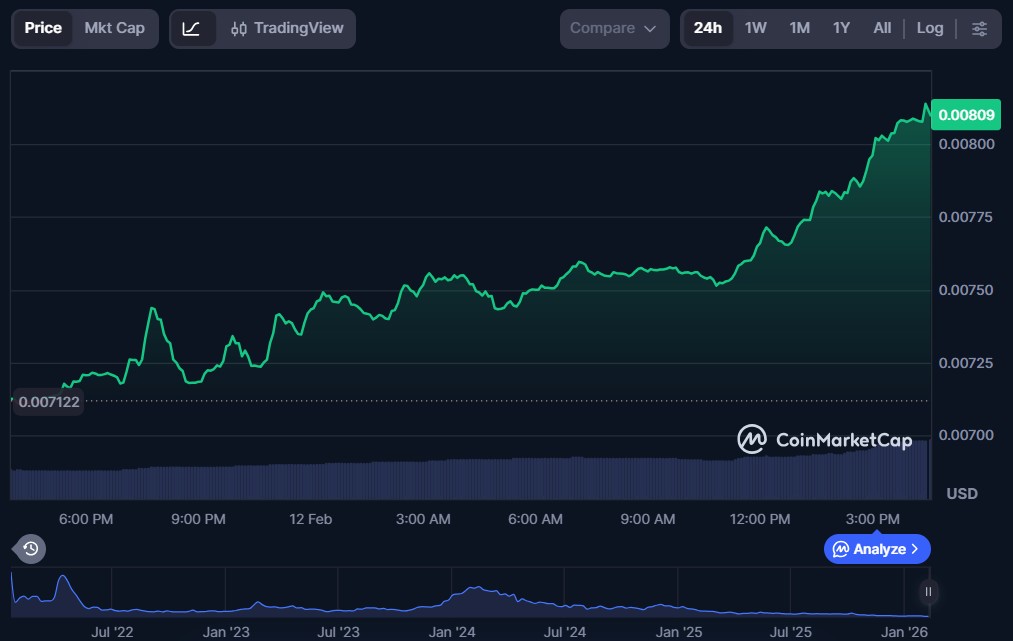This screenshot has height=641, width=1013.
Task: Select the 24h time range tab
Action: click(x=708, y=28)
